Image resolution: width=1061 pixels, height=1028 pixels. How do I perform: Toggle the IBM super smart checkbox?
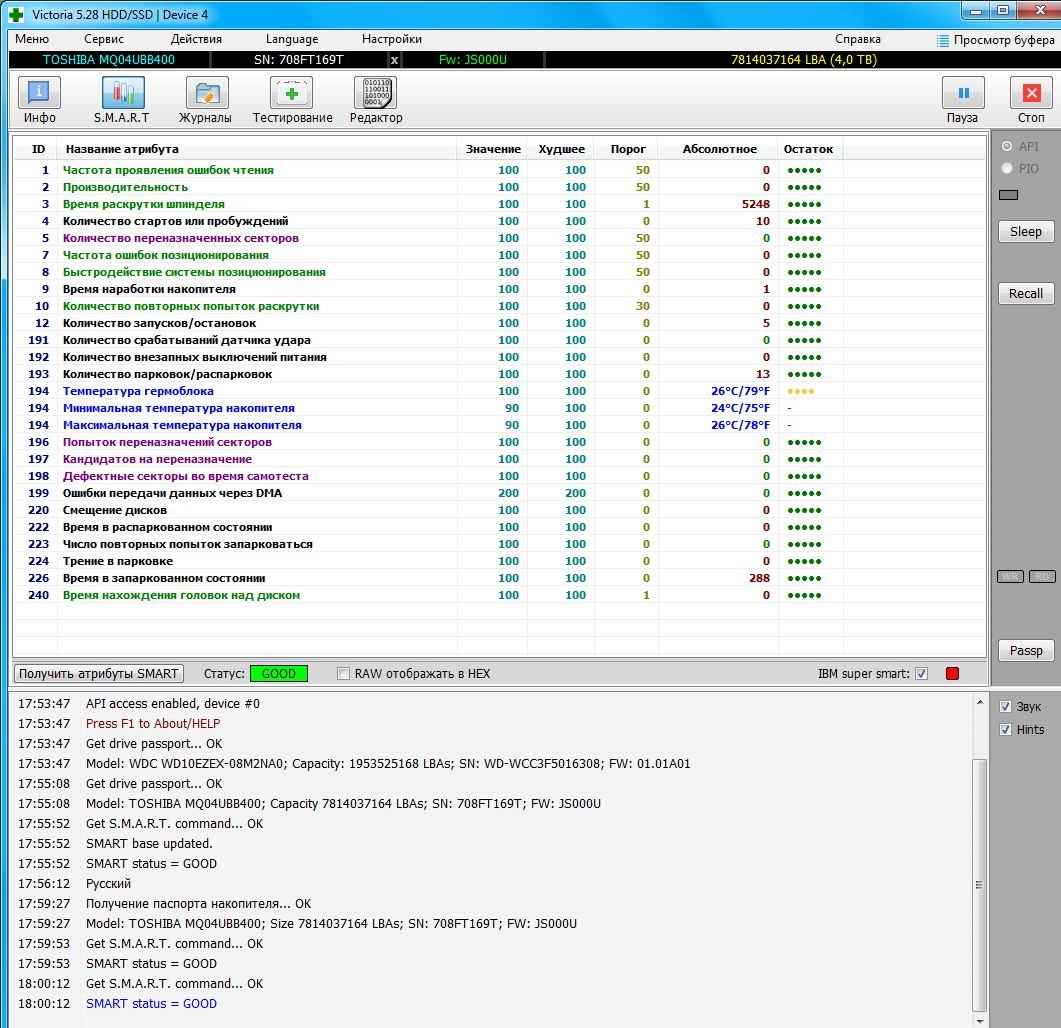[x=921, y=674]
